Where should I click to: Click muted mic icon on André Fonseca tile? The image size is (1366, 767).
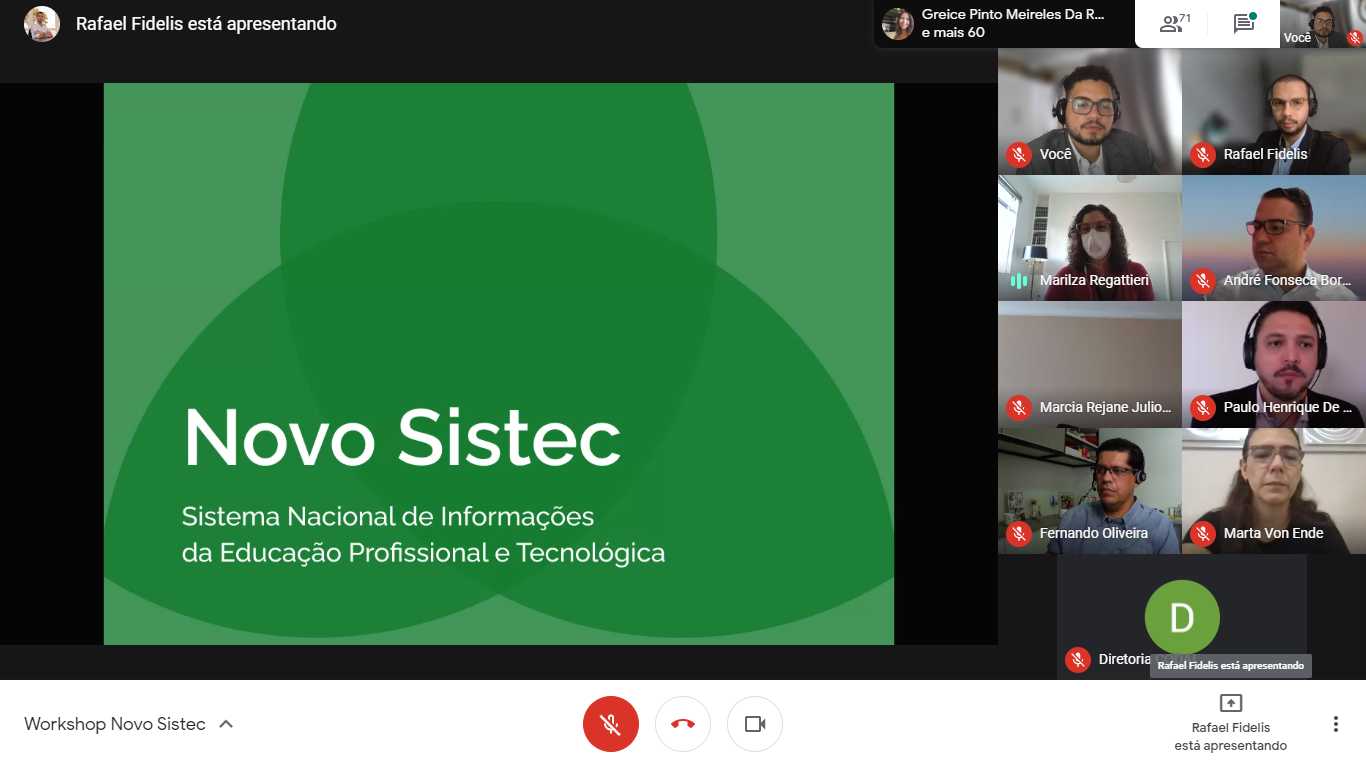point(1203,281)
